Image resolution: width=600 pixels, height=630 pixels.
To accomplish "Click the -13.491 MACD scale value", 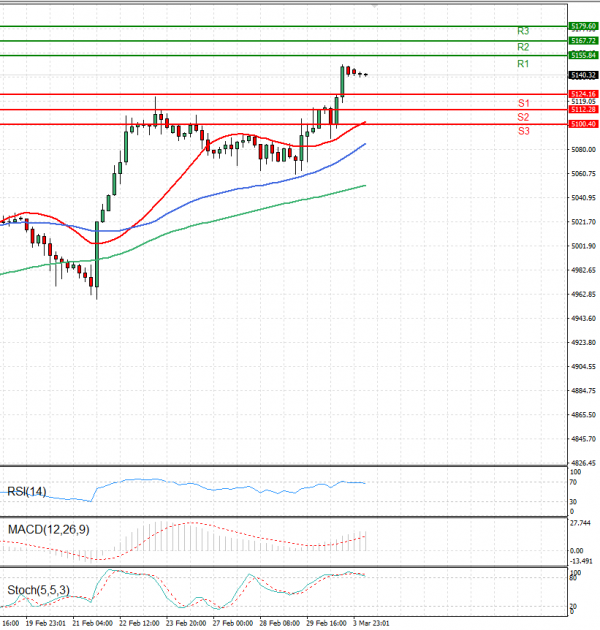I will pos(581,561).
